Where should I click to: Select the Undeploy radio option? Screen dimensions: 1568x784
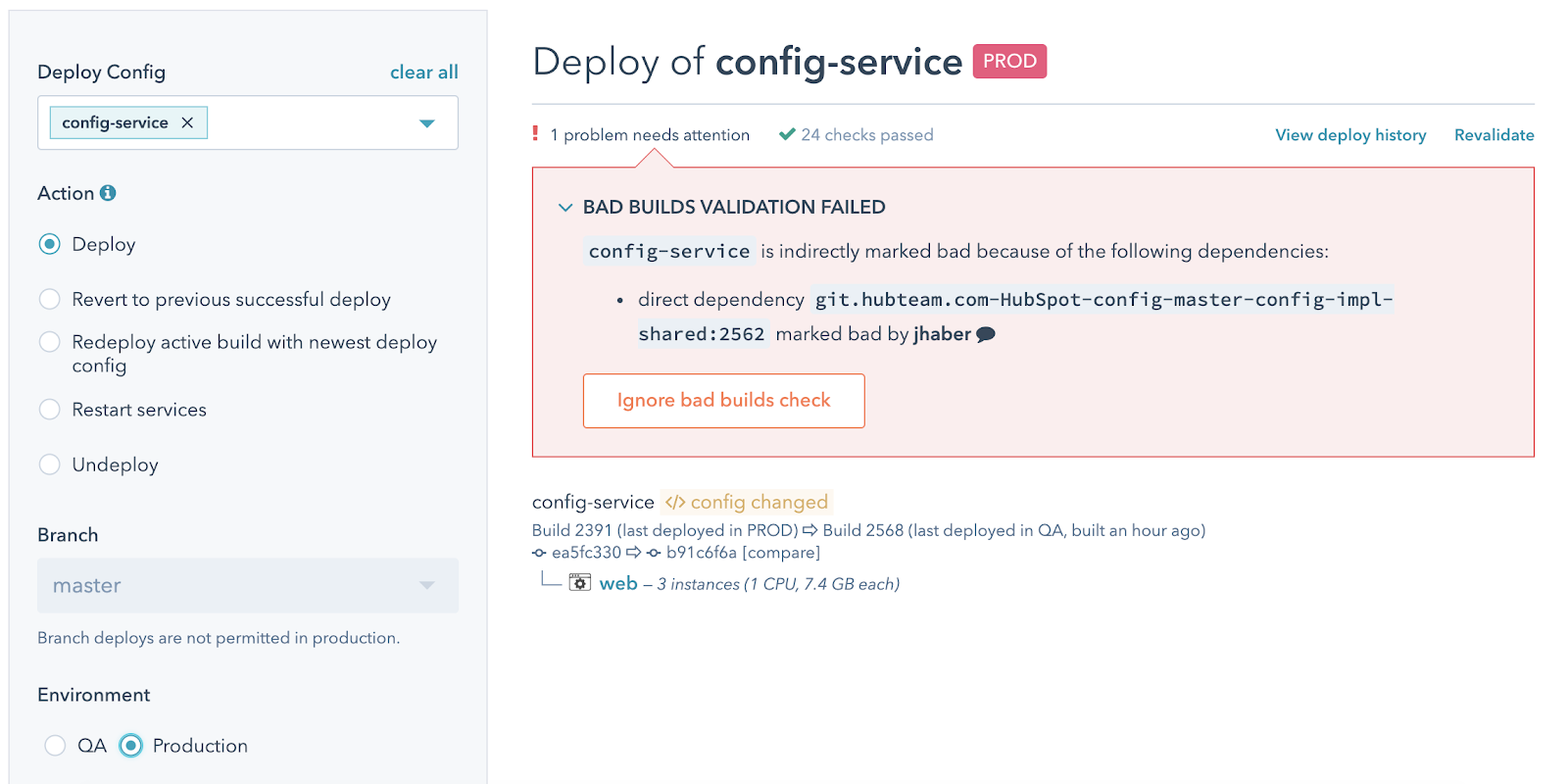click(x=49, y=465)
